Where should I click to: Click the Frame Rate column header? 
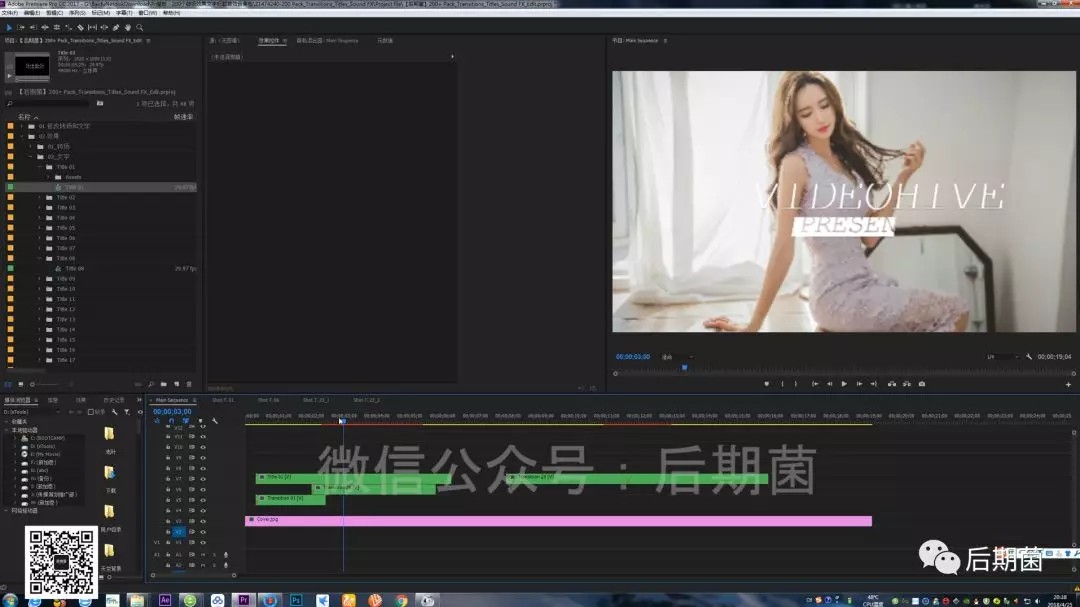point(183,117)
